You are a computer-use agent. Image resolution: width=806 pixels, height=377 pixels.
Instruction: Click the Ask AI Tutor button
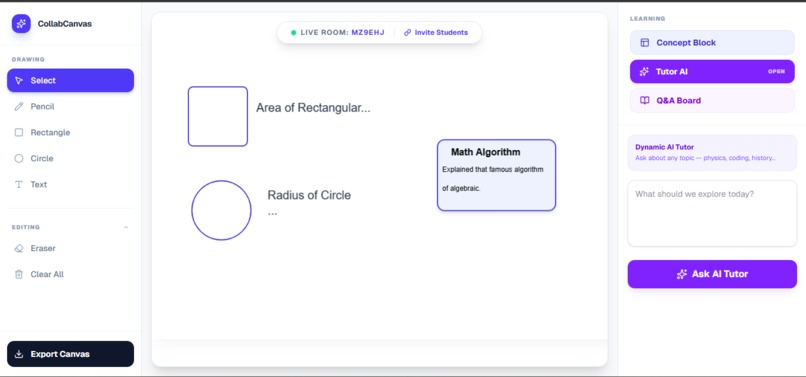coord(712,274)
